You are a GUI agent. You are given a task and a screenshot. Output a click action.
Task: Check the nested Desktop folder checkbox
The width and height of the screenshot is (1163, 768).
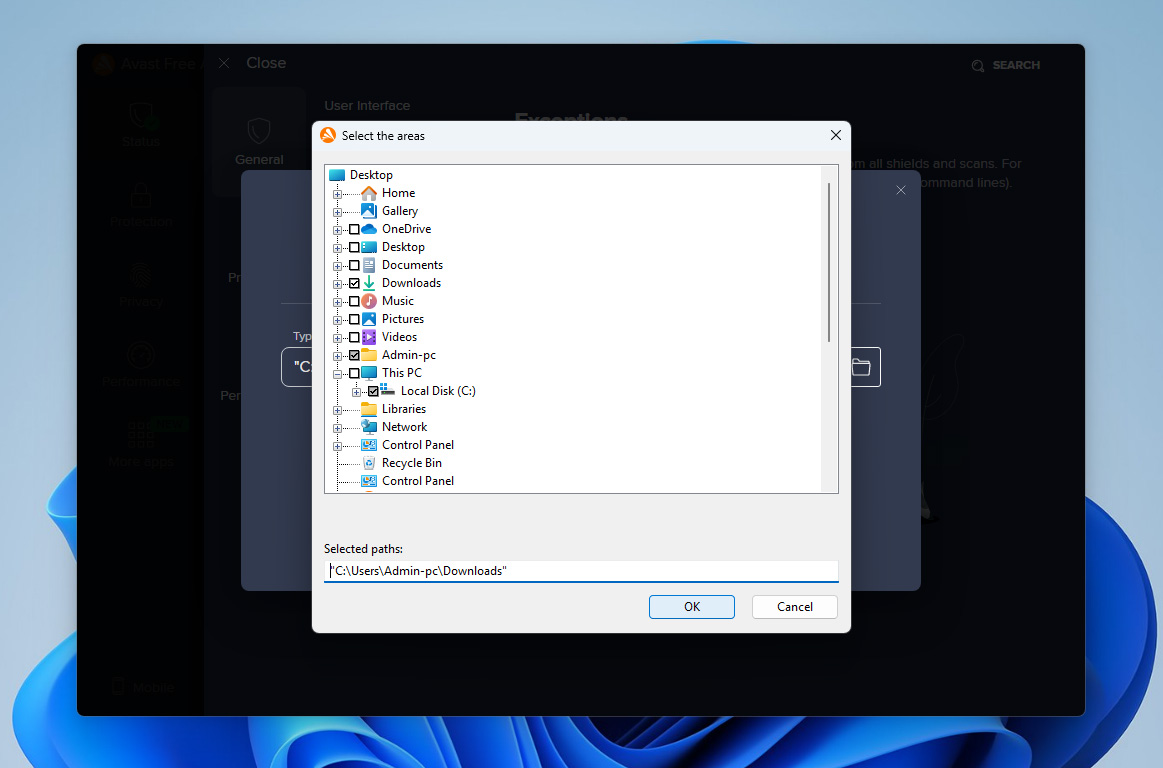355,247
